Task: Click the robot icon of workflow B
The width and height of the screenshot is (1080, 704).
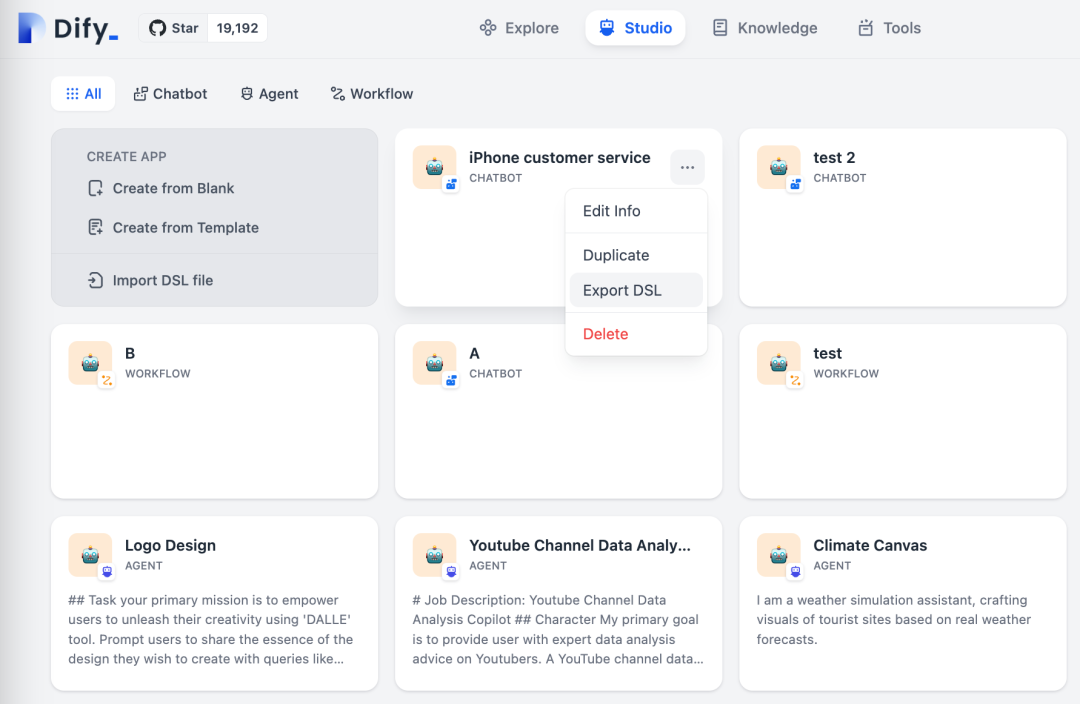Action: coord(90,363)
